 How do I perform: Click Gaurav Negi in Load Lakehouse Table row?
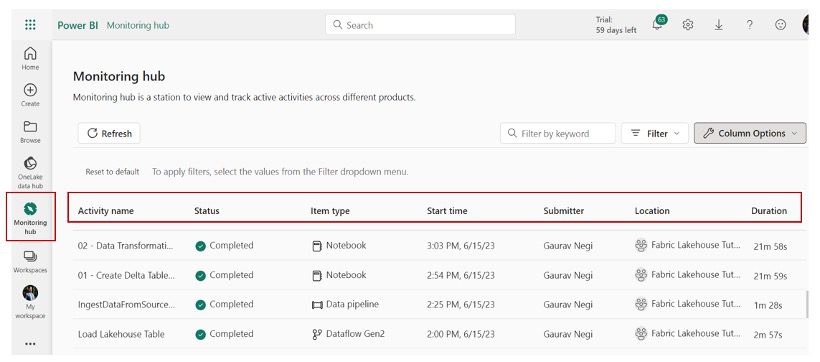(567, 334)
